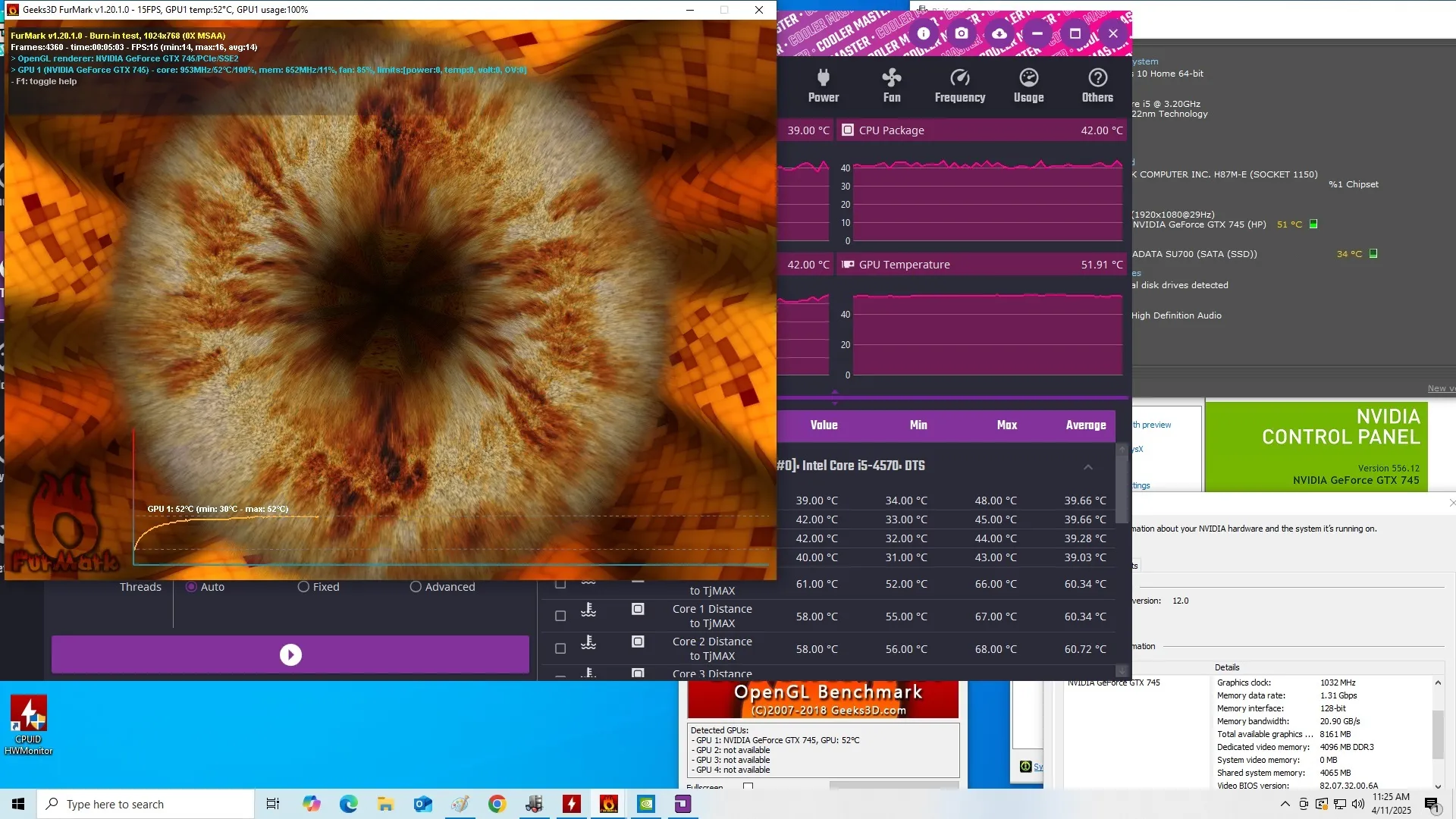
Task: Open the Fan monitoring tab
Action: [892, 86]
